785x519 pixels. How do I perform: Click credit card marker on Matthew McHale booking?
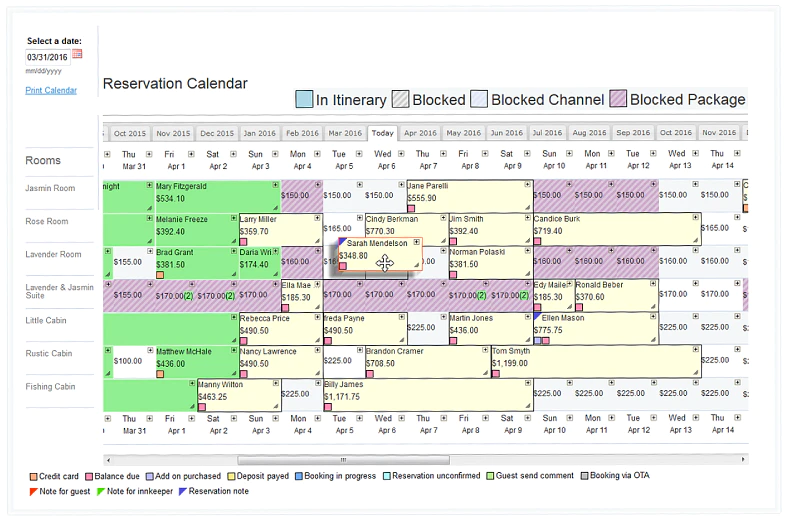coord(160,374)
